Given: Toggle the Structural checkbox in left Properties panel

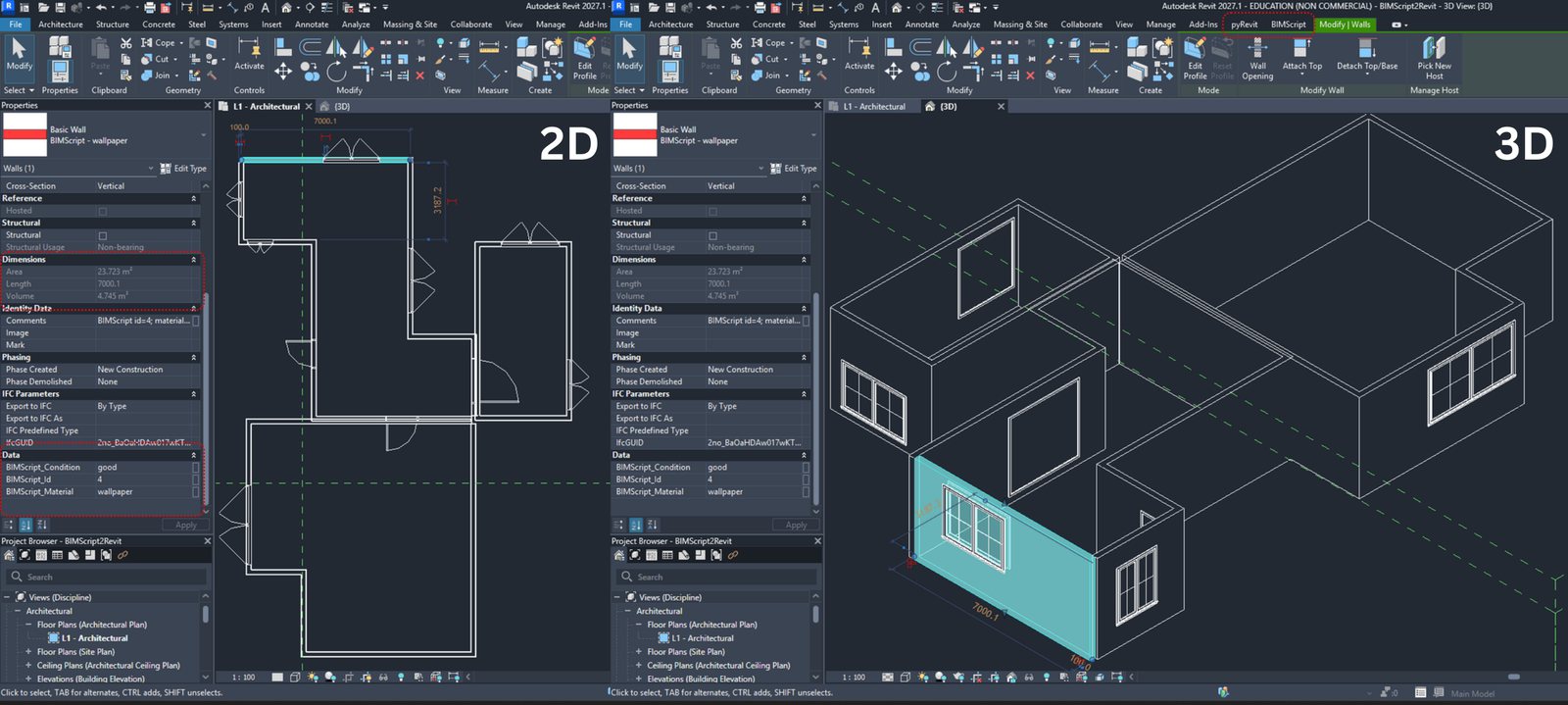Looking at the screenshot, I should [x=102, y=235].
